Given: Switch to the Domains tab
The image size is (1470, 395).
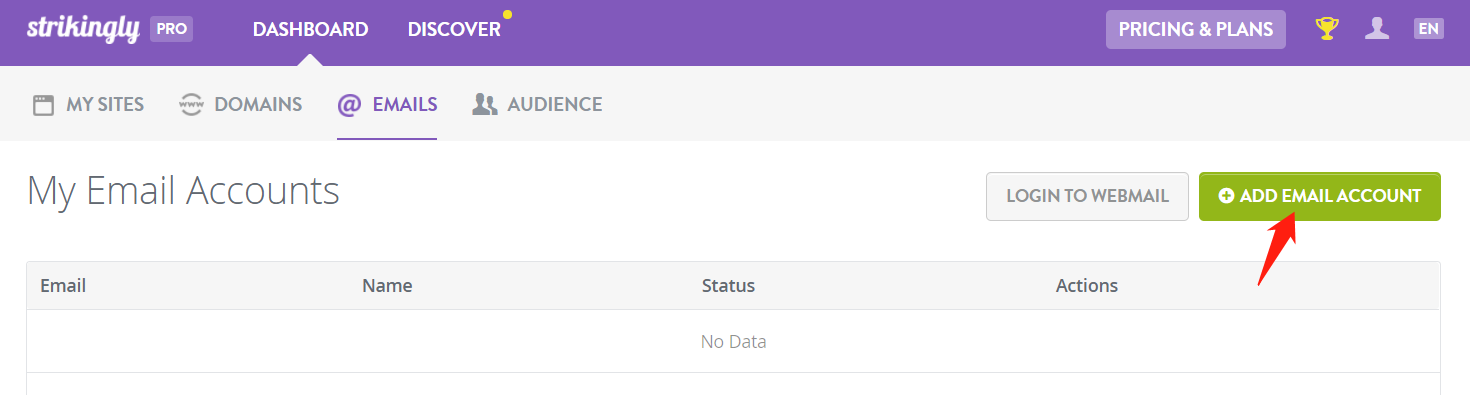Looking at the screenshot, I should (240, 104).
